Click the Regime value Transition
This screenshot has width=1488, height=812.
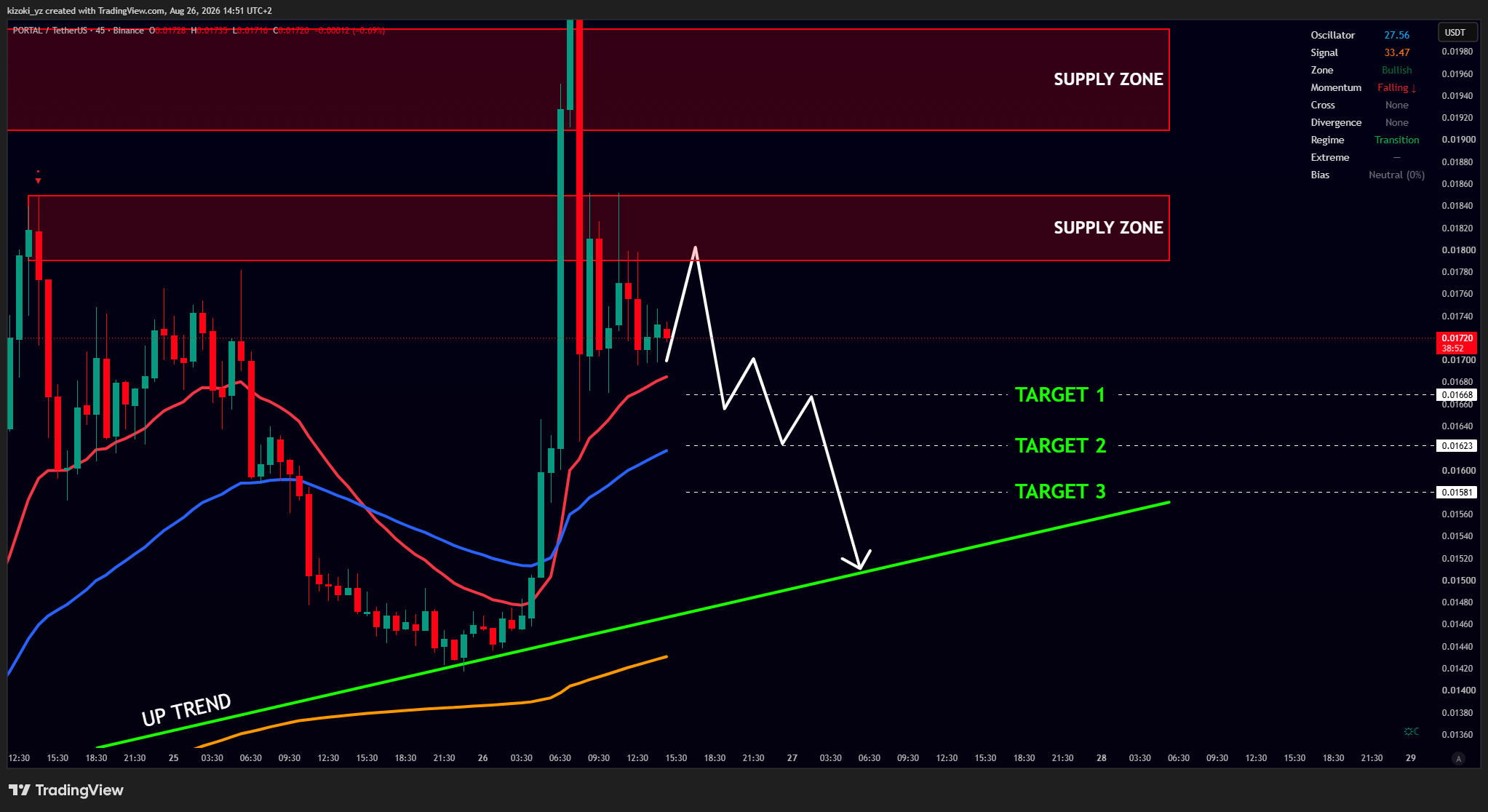[x=1396, y=140]
